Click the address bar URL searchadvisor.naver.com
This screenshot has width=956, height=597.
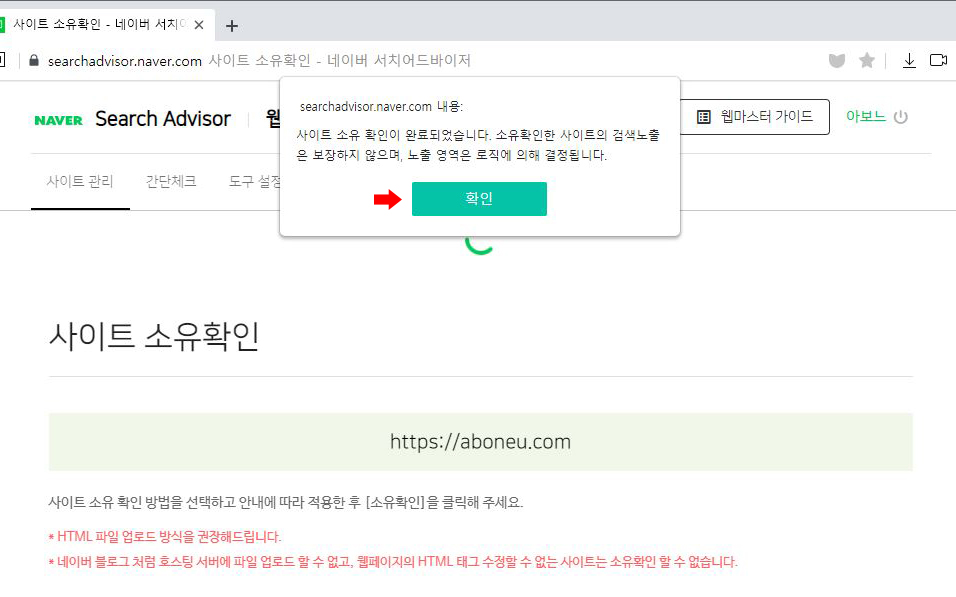(x=125, y=61)
